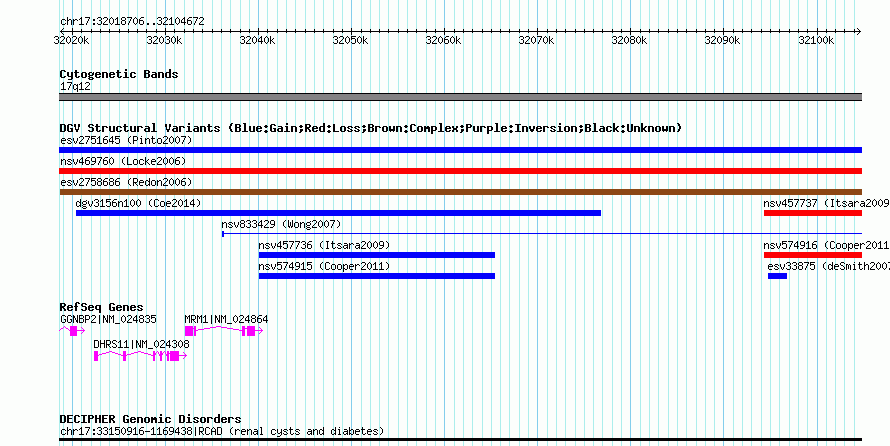
Task: Select the nsv574915 (Cooper2011) blue bar
Action: pos(377,276)
